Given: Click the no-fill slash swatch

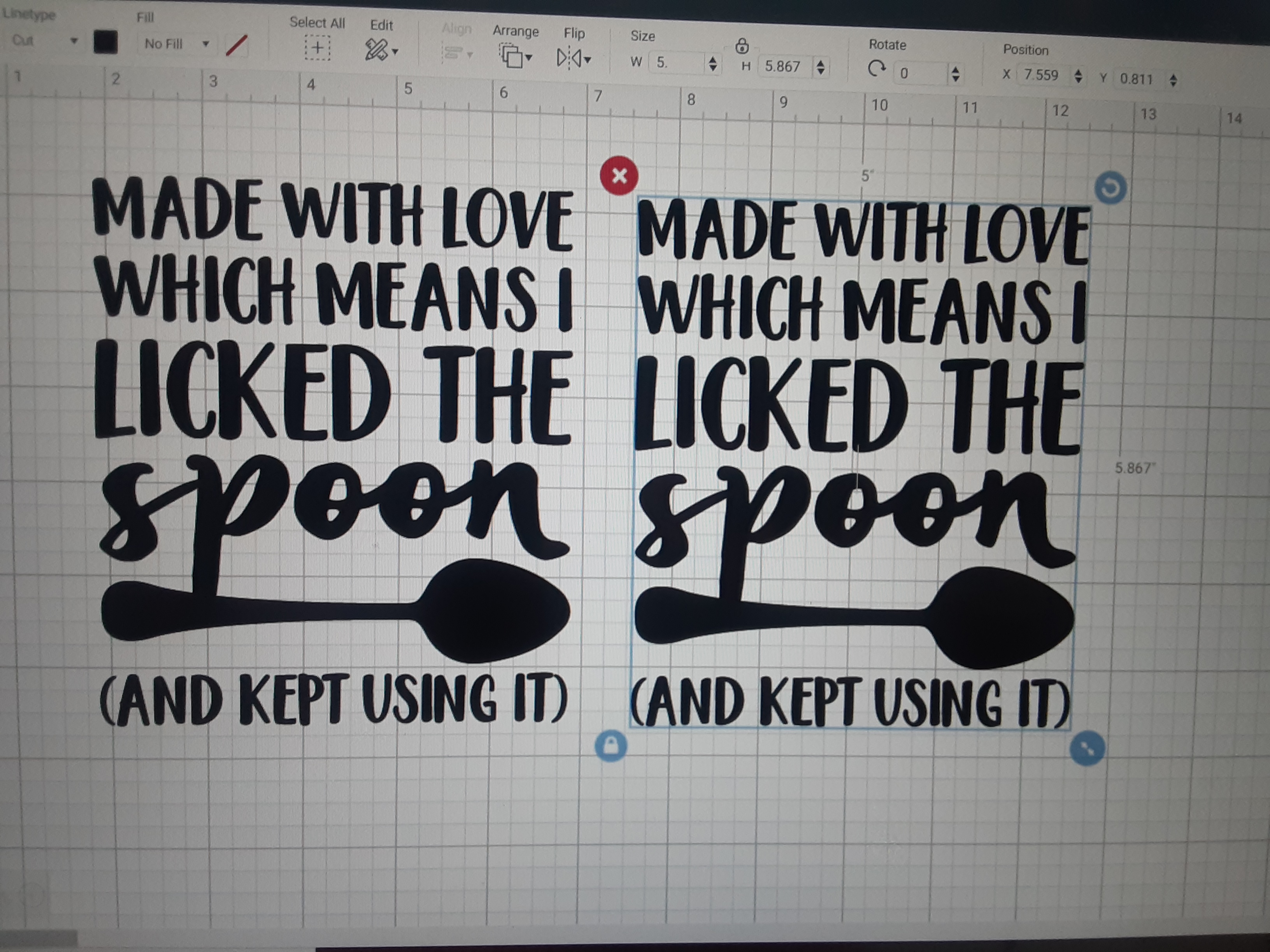Looking at the screenshot, I should point(237,45).
